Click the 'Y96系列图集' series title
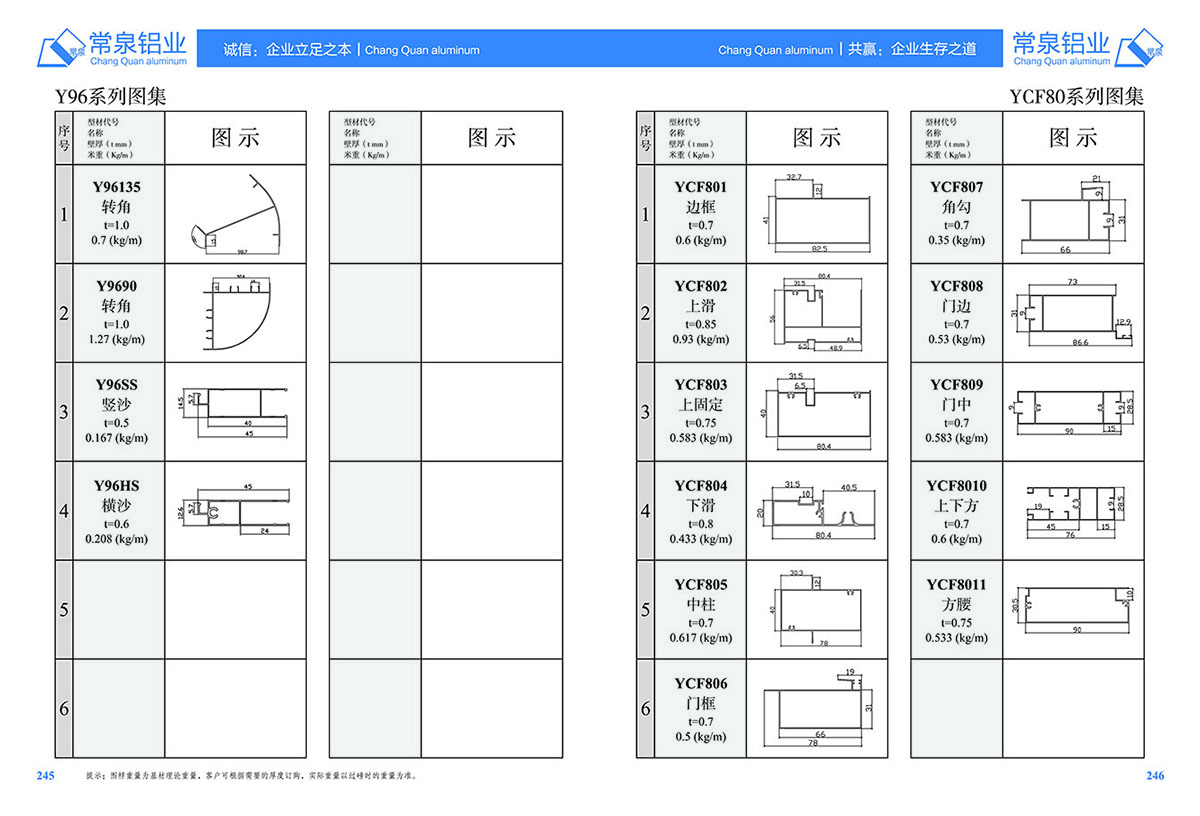 coord(110,97)
